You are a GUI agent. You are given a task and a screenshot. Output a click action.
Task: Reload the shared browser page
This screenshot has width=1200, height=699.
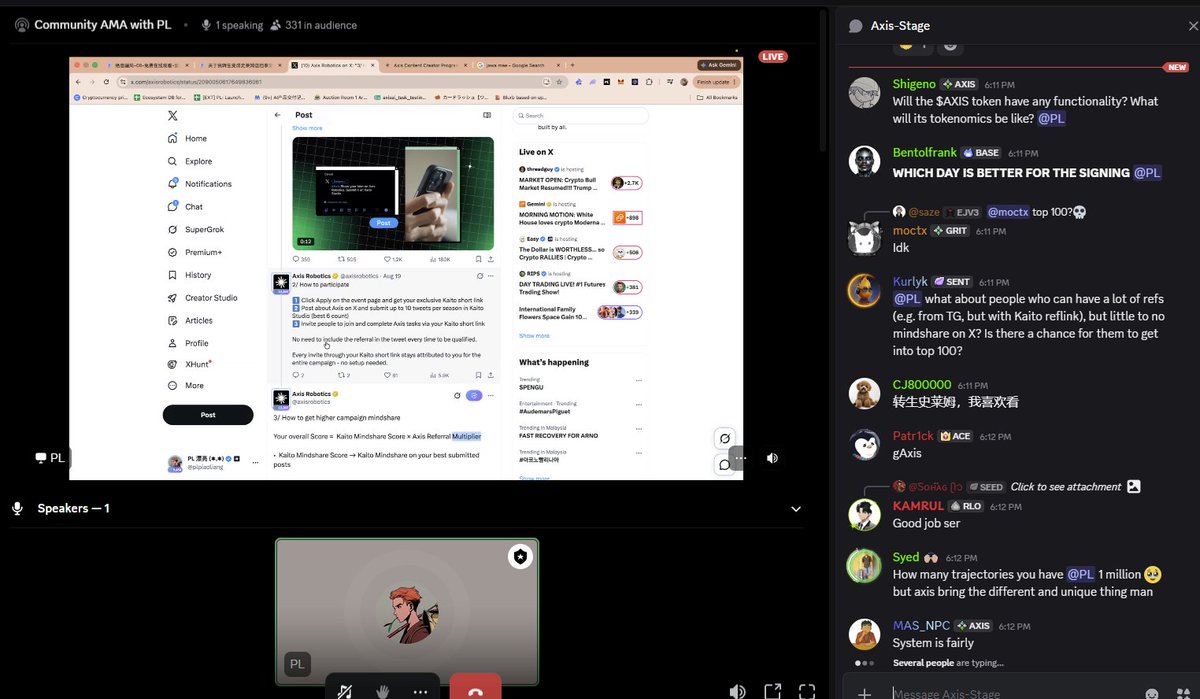(107, 81)
